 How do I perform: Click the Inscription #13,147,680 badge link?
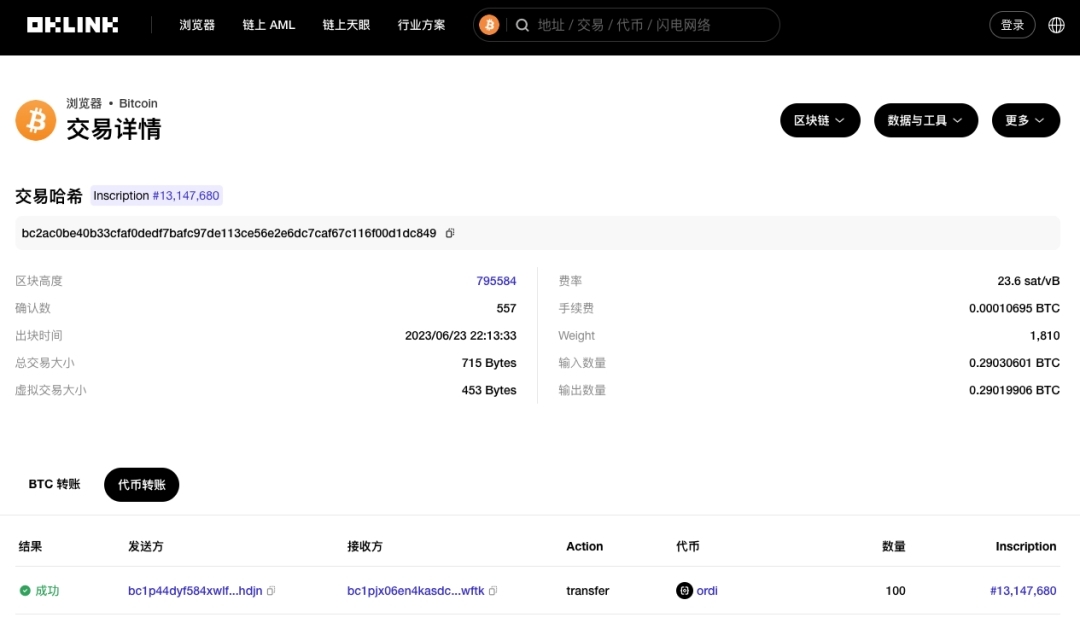click(156, 195)
